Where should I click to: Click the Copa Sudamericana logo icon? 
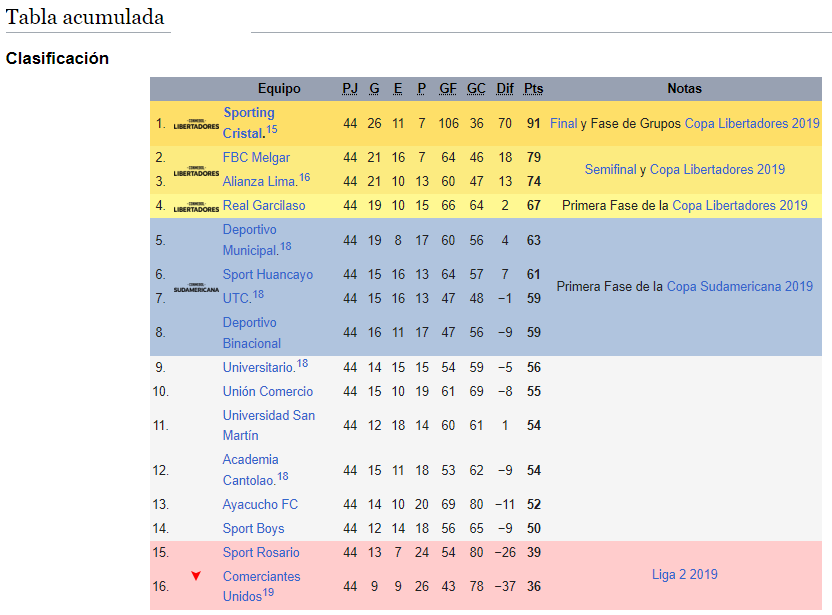pos(196,287)
